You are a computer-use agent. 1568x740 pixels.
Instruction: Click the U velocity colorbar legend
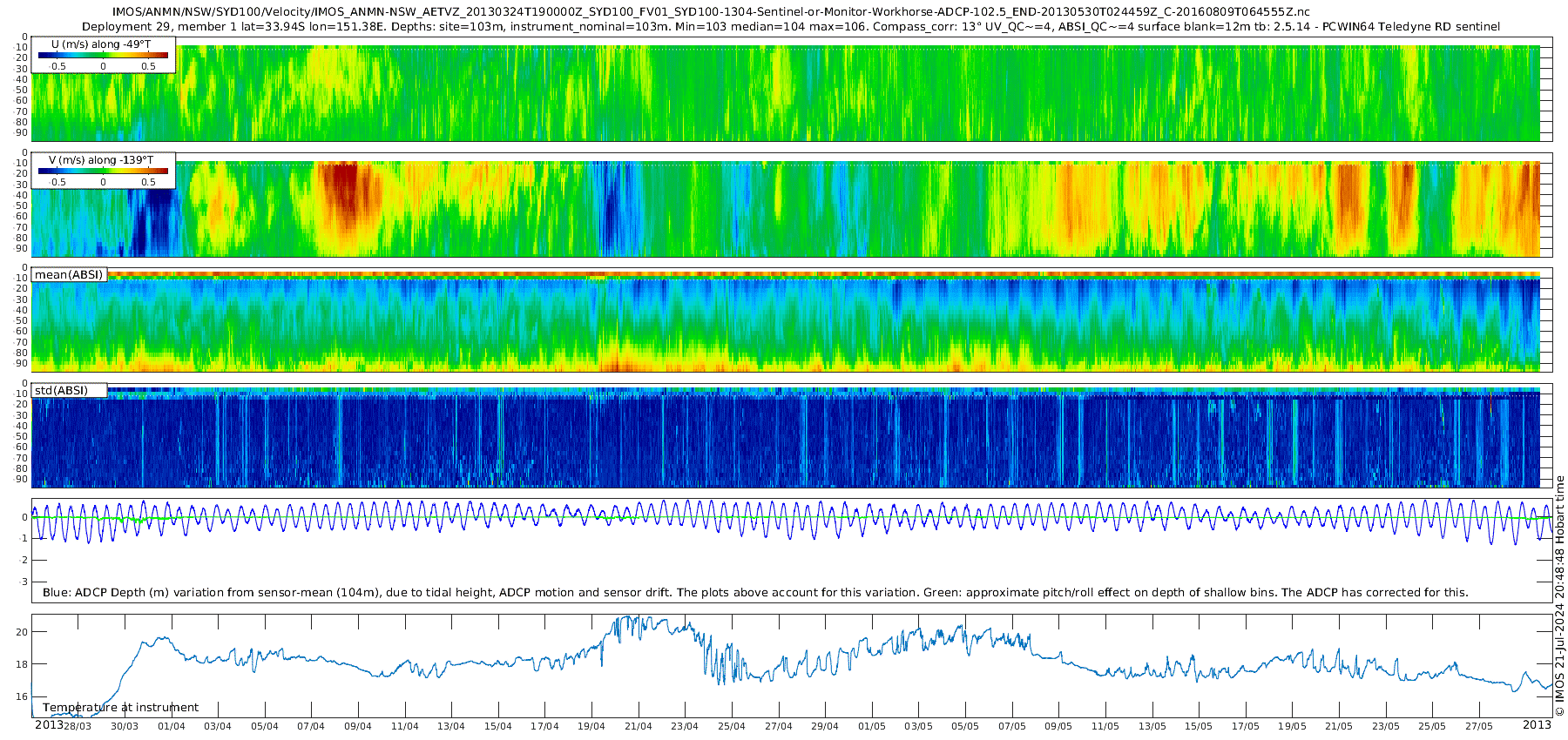[x=103, y=55]
